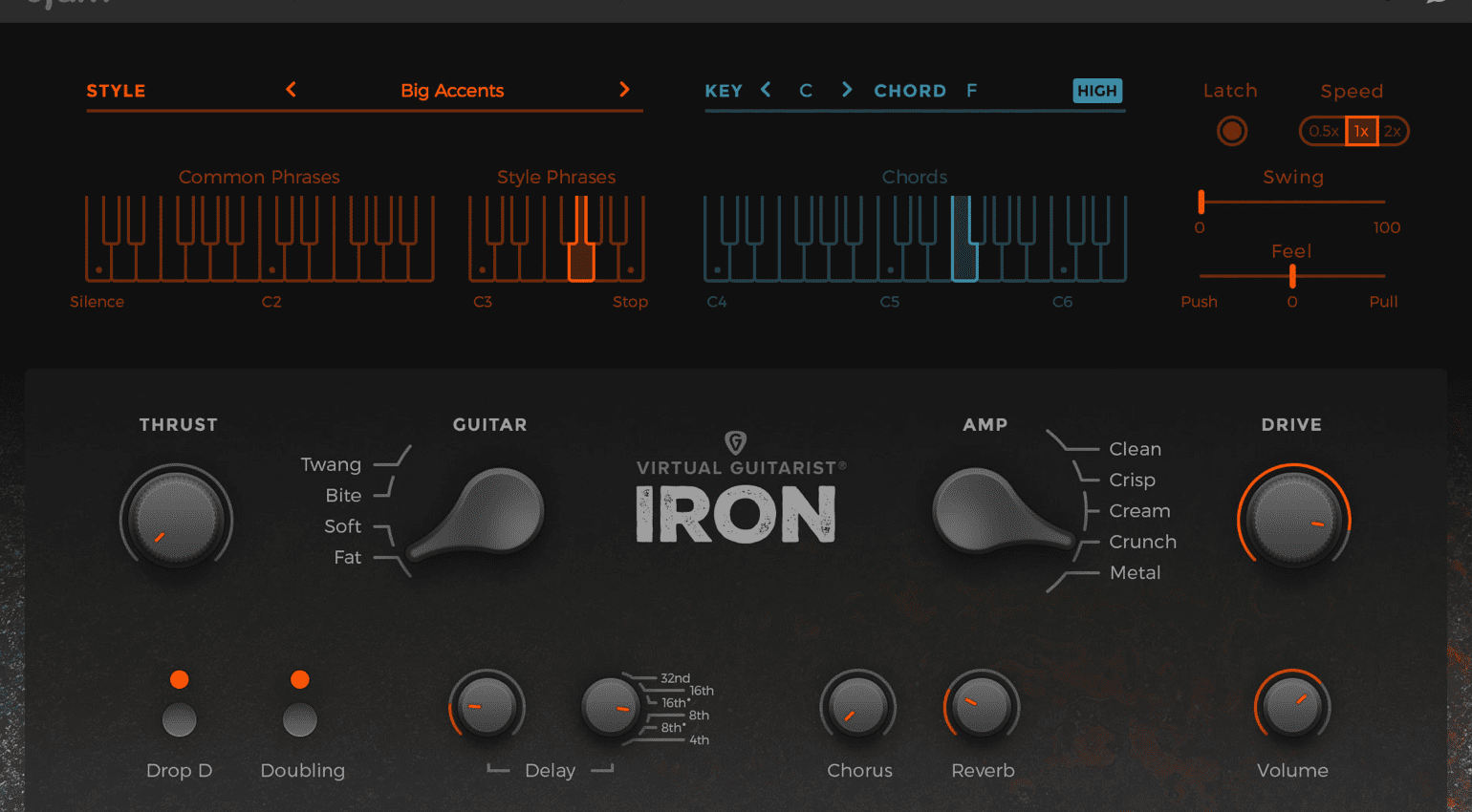
Task: Go to the previous style preset
Action: point(291,90)
